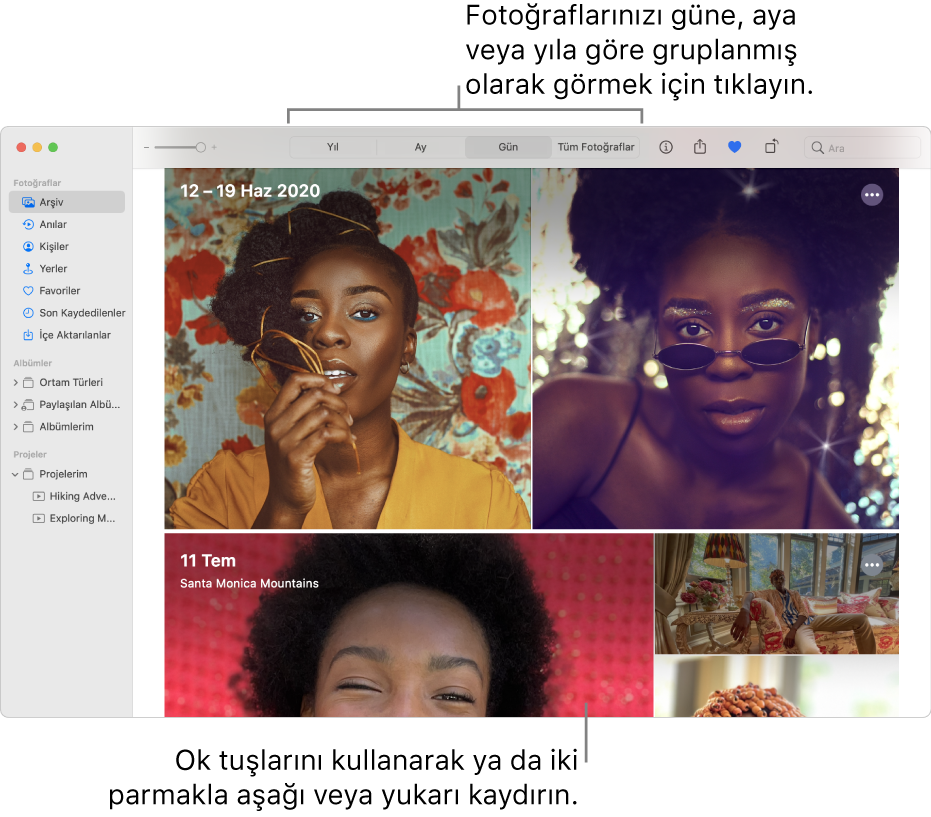Toggle the heart favorite icon in toolbar
The image size is (931, 817).
pyautogui.click(x=735, y=147)
